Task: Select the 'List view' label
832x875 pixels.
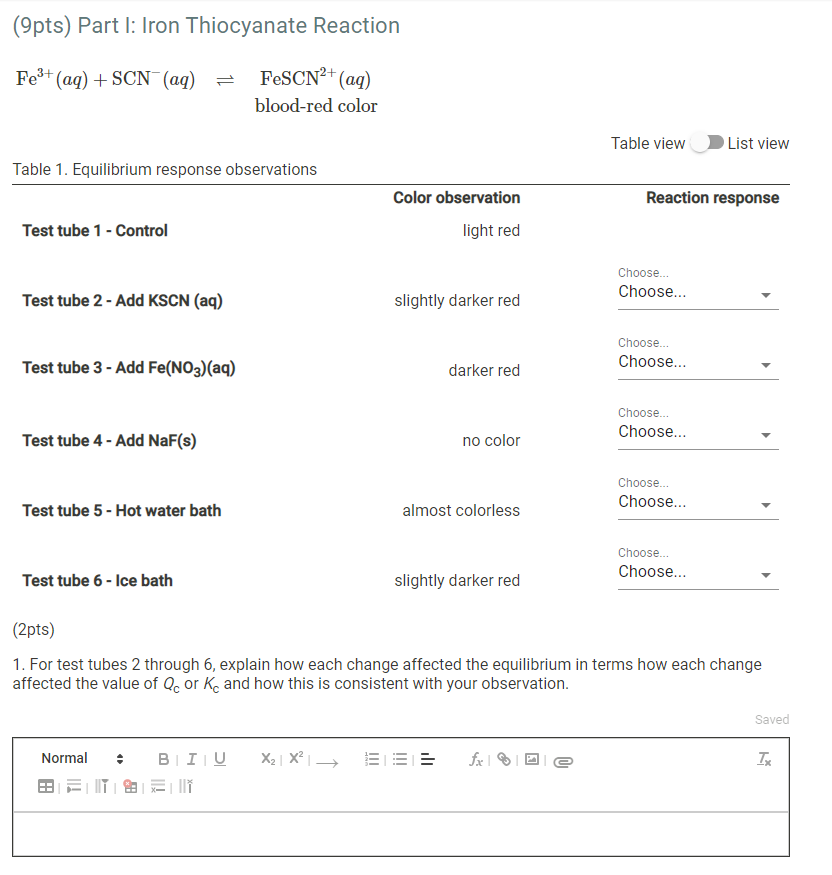Action: [758, 143]
